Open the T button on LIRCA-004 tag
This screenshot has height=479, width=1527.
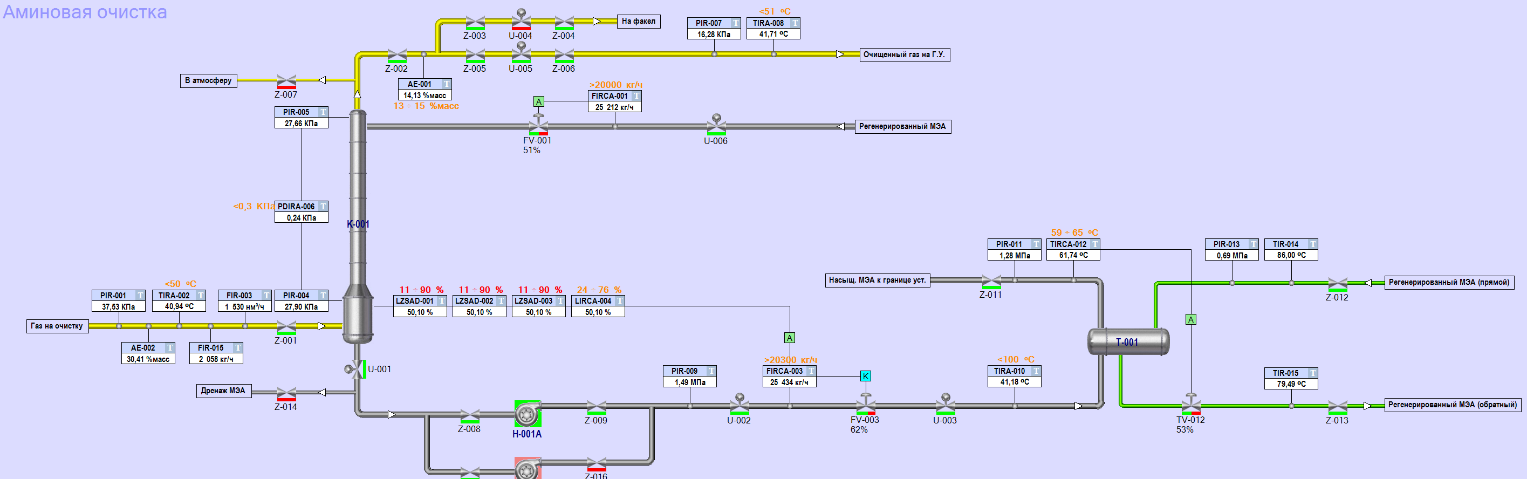tap(619, 301)
